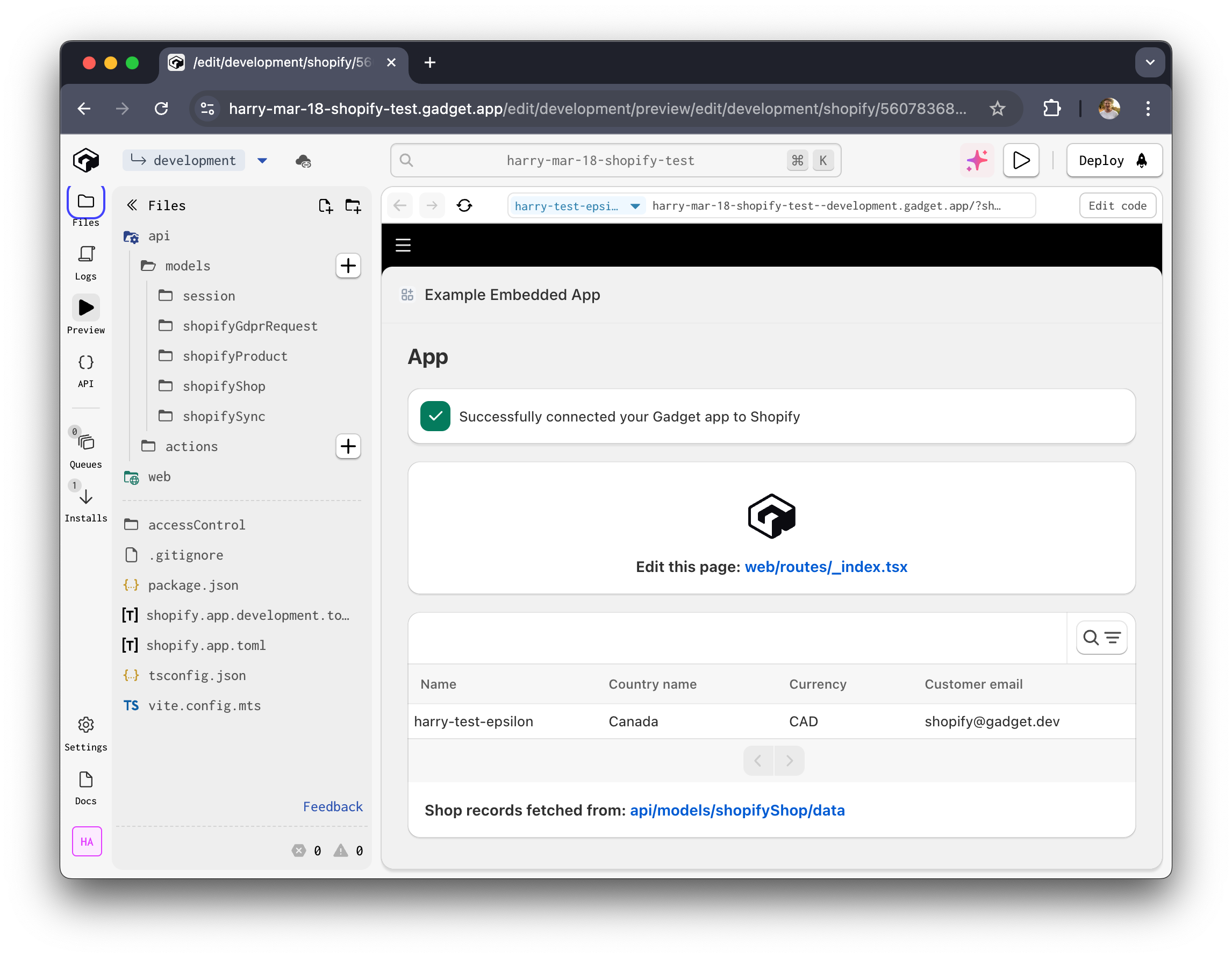This screenshot has height=958, width=1232.
Task: Open the shopifyShop model folder
Action: click(x=212, y=386)
